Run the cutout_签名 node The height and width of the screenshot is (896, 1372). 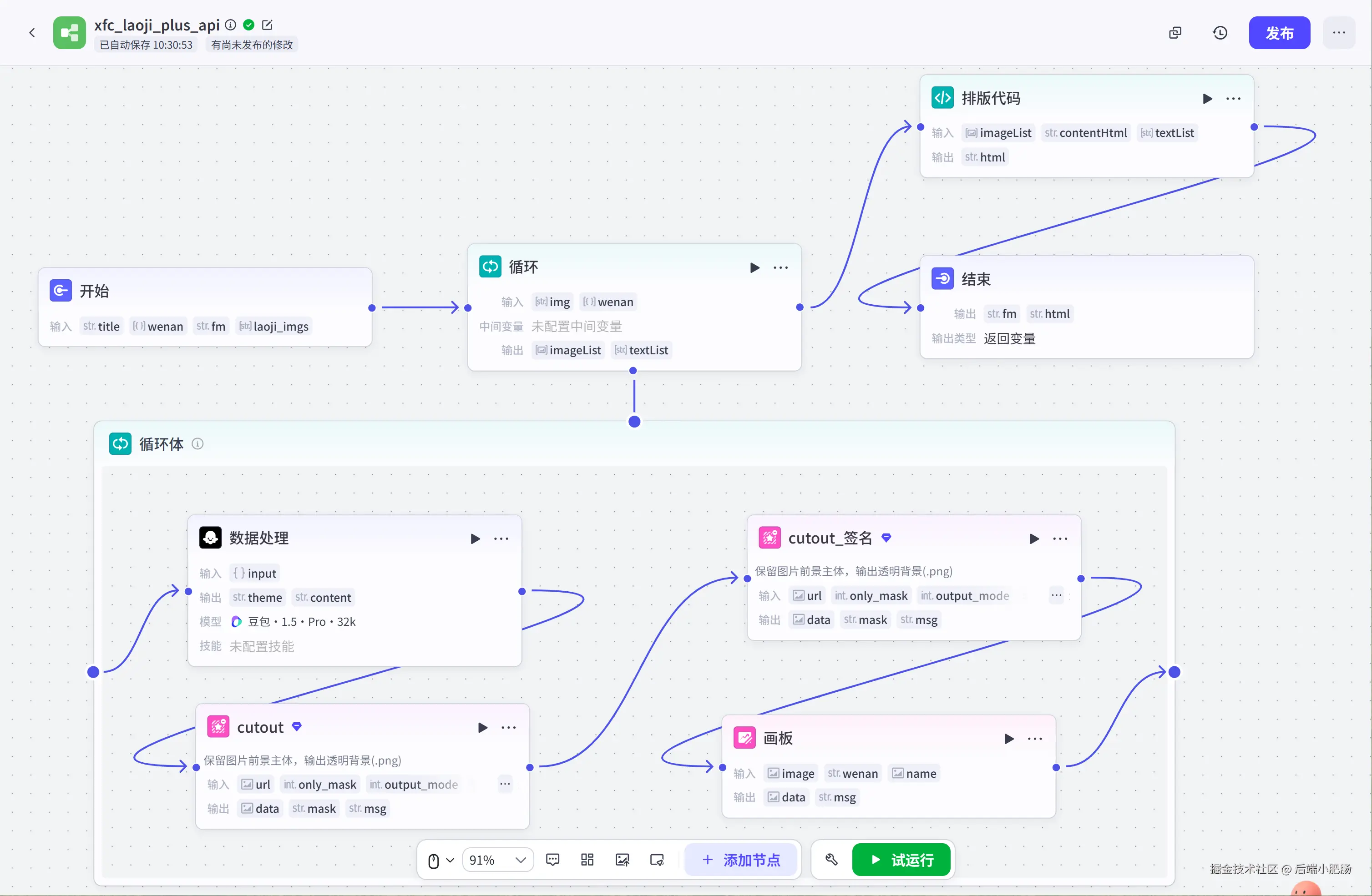(1034, 539)
